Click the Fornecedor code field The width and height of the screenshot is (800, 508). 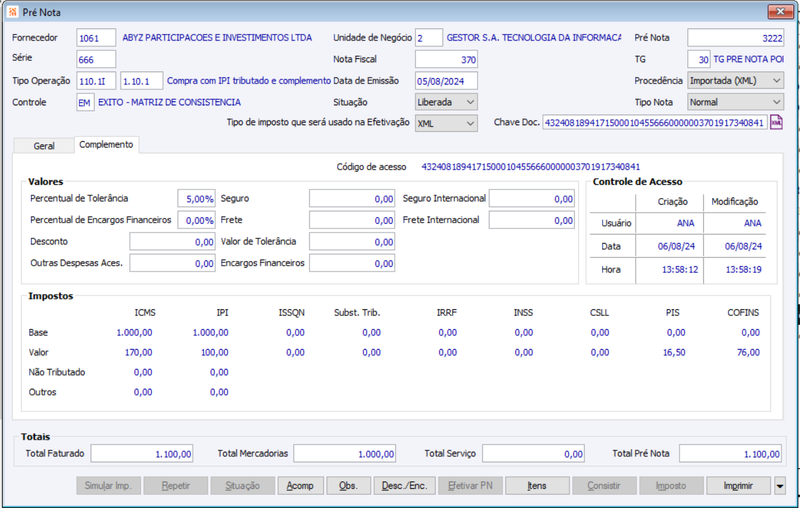pos(96,38)
